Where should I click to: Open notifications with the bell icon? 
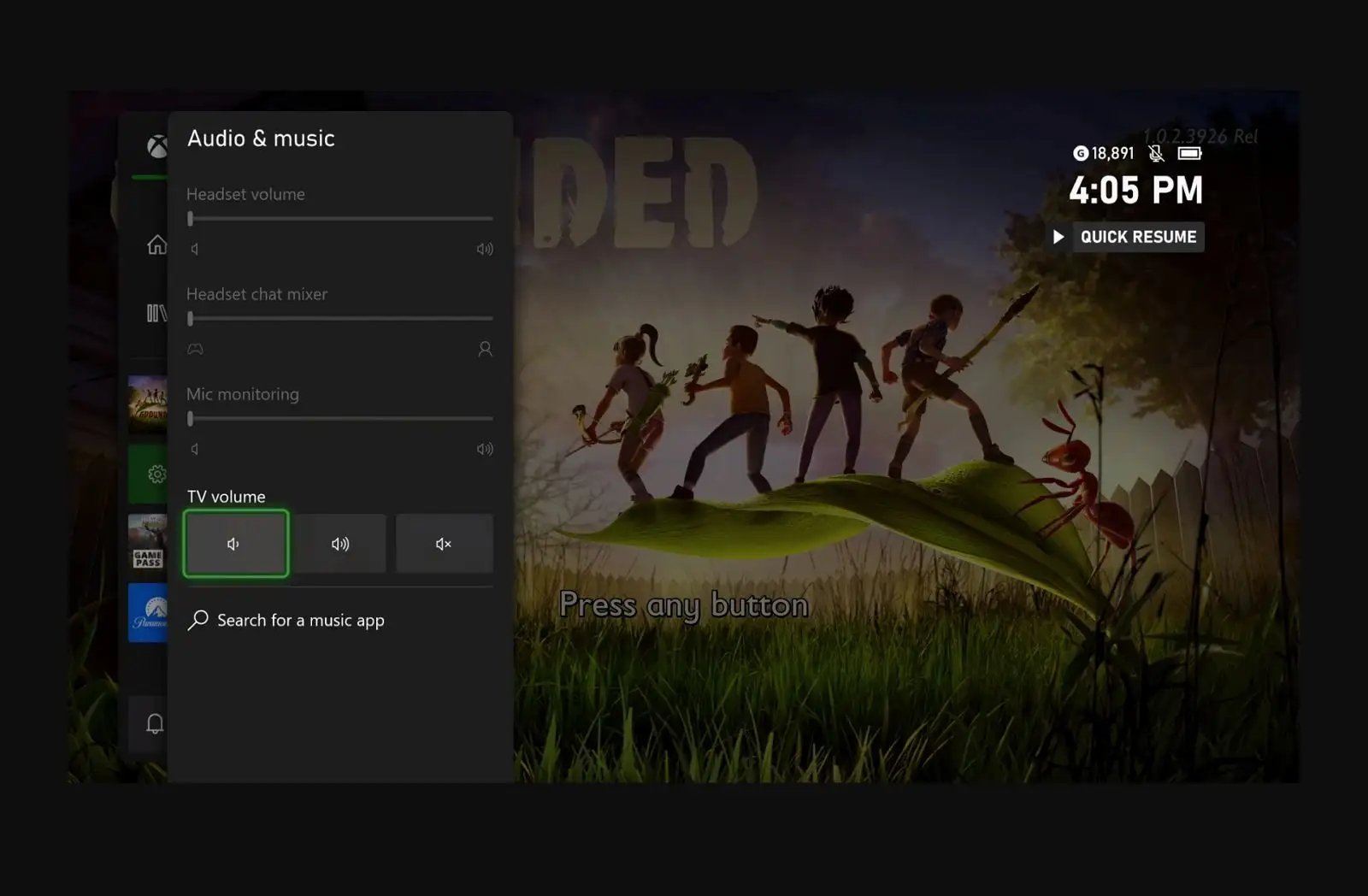pos(154,724)
